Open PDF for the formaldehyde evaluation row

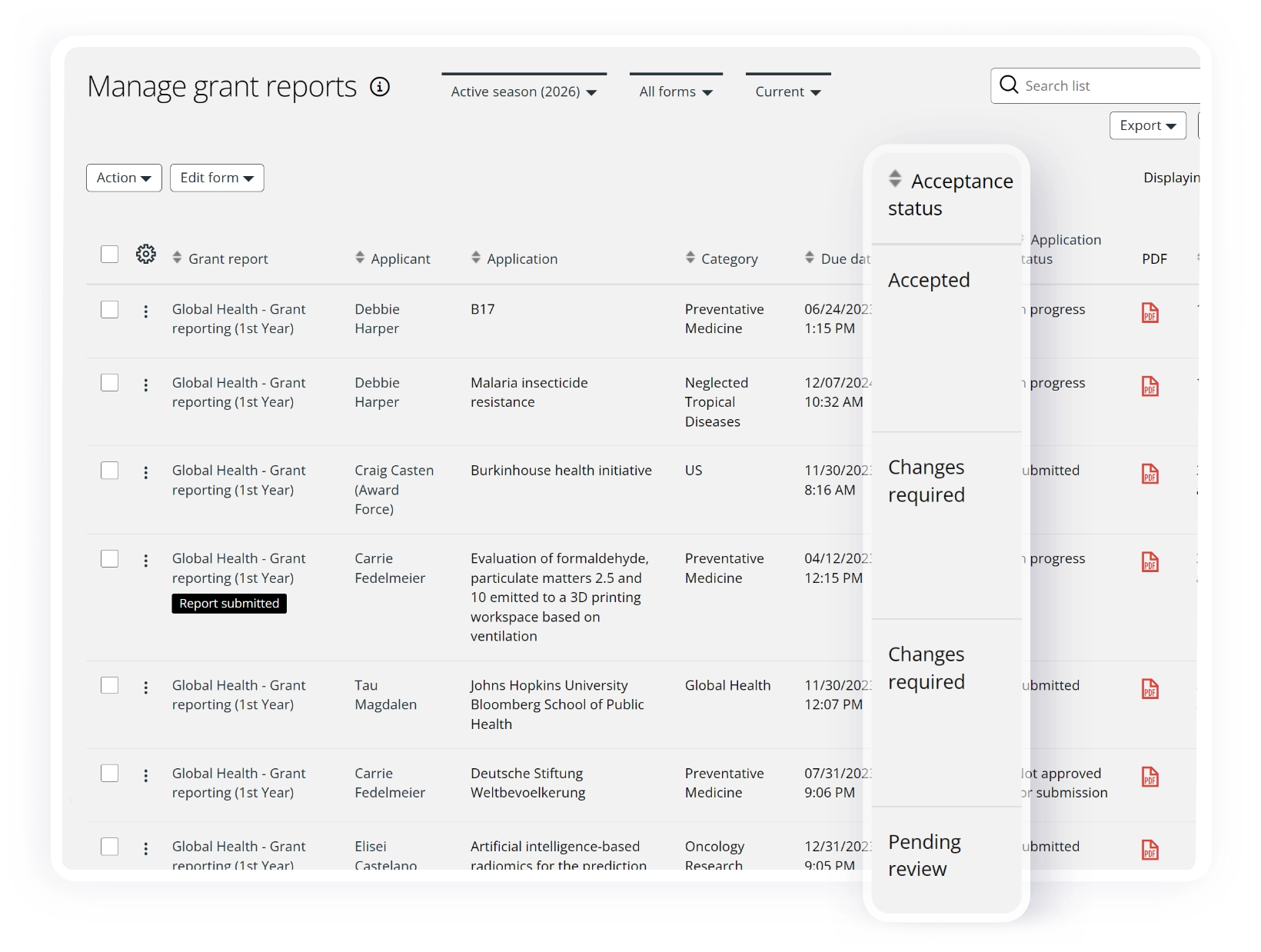[x=1150, y=562]
